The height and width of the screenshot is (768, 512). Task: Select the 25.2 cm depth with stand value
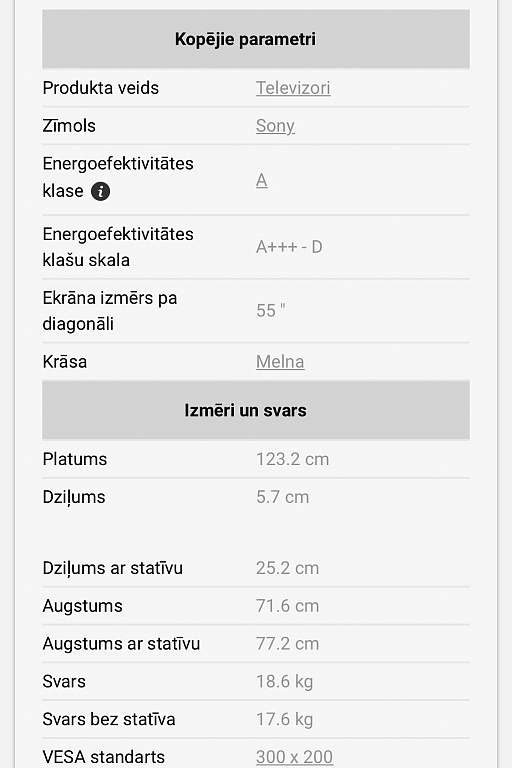coord(287,568)
